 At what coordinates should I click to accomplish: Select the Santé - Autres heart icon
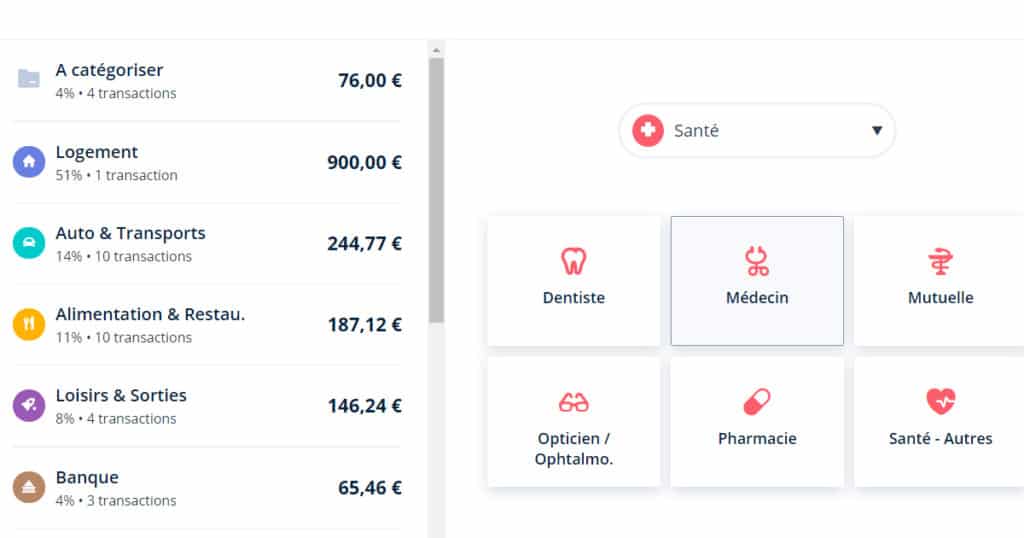[940, 402]
